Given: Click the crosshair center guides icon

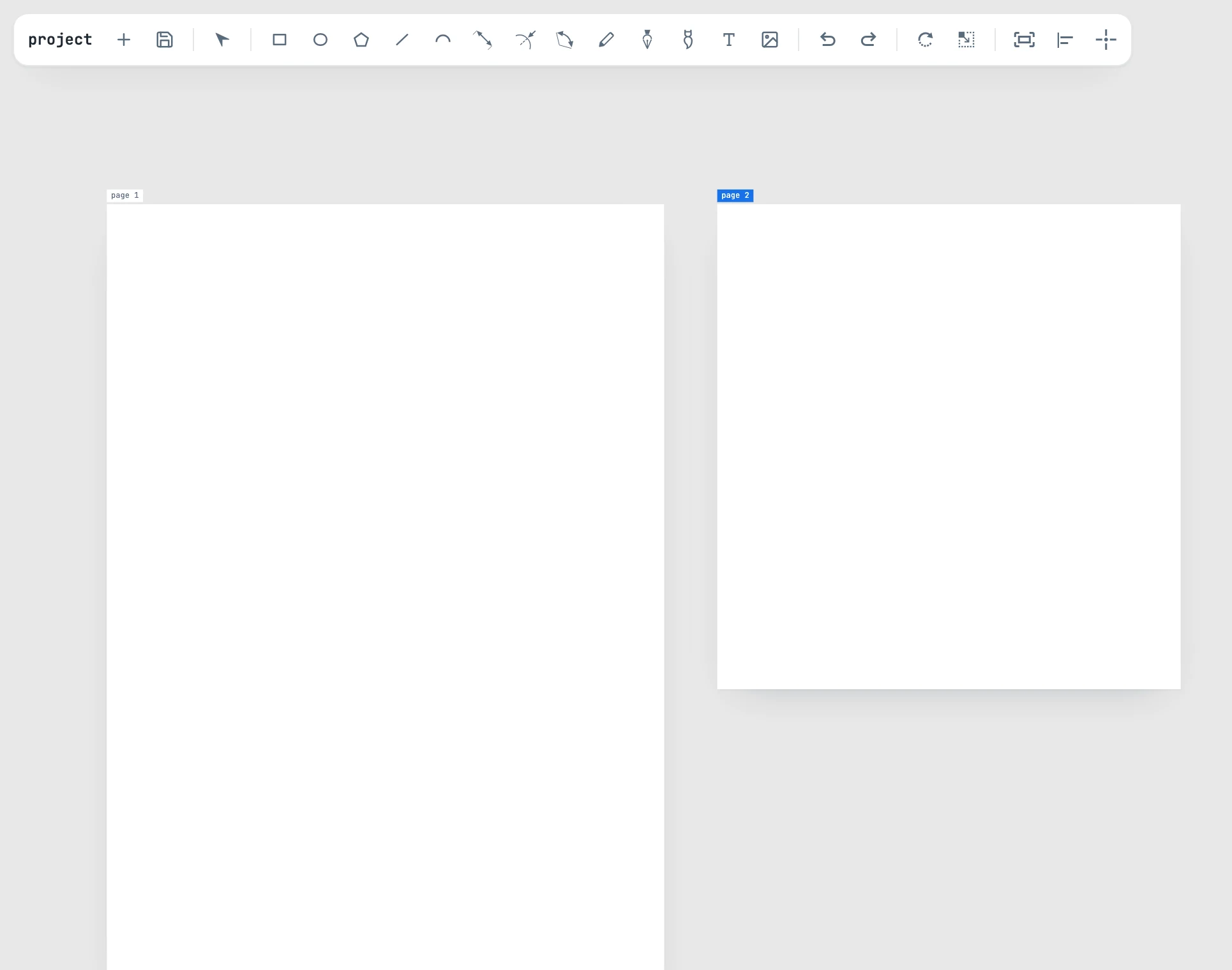Looking at the screenshot, I should 1106,40.
